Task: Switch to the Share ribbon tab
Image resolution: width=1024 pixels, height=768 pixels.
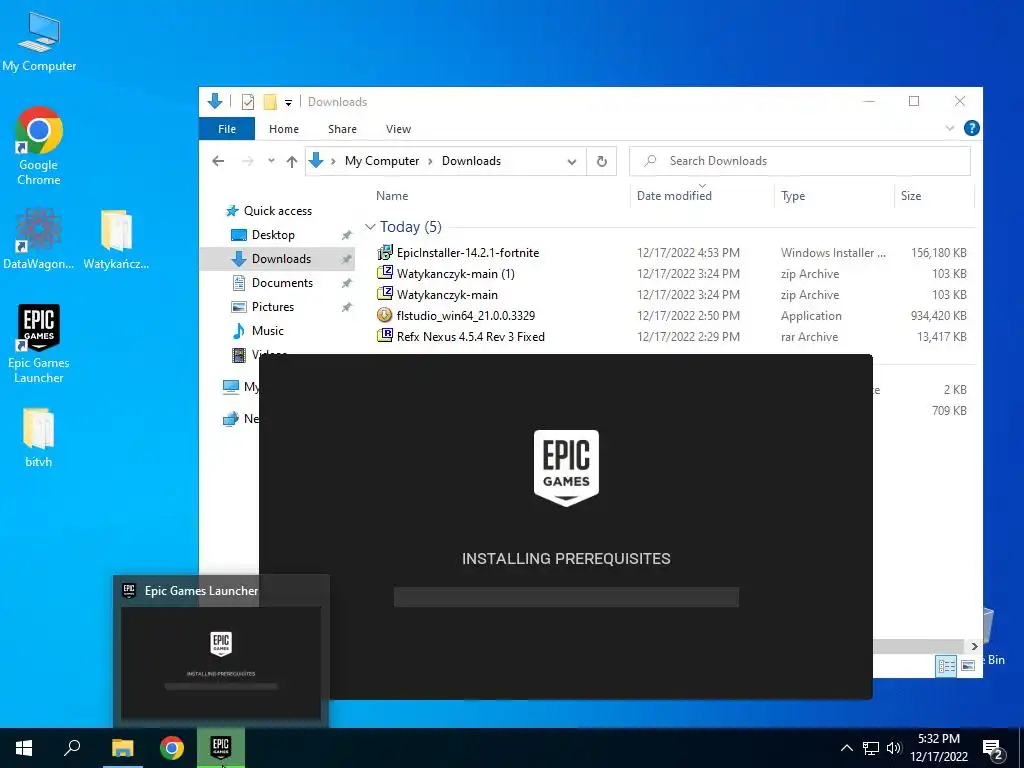Action: pyautogui.click(x=342, y=129)
